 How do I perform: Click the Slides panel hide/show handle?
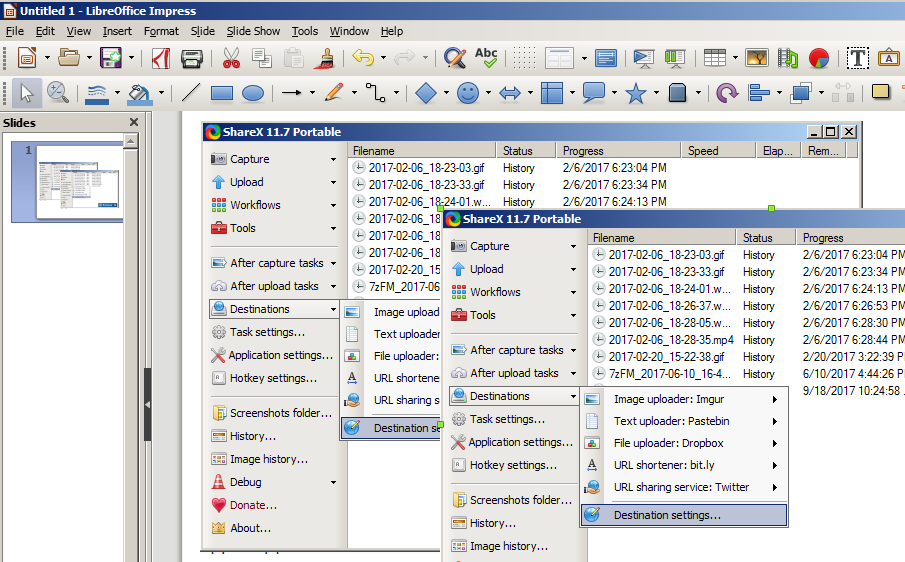(147, 405)
